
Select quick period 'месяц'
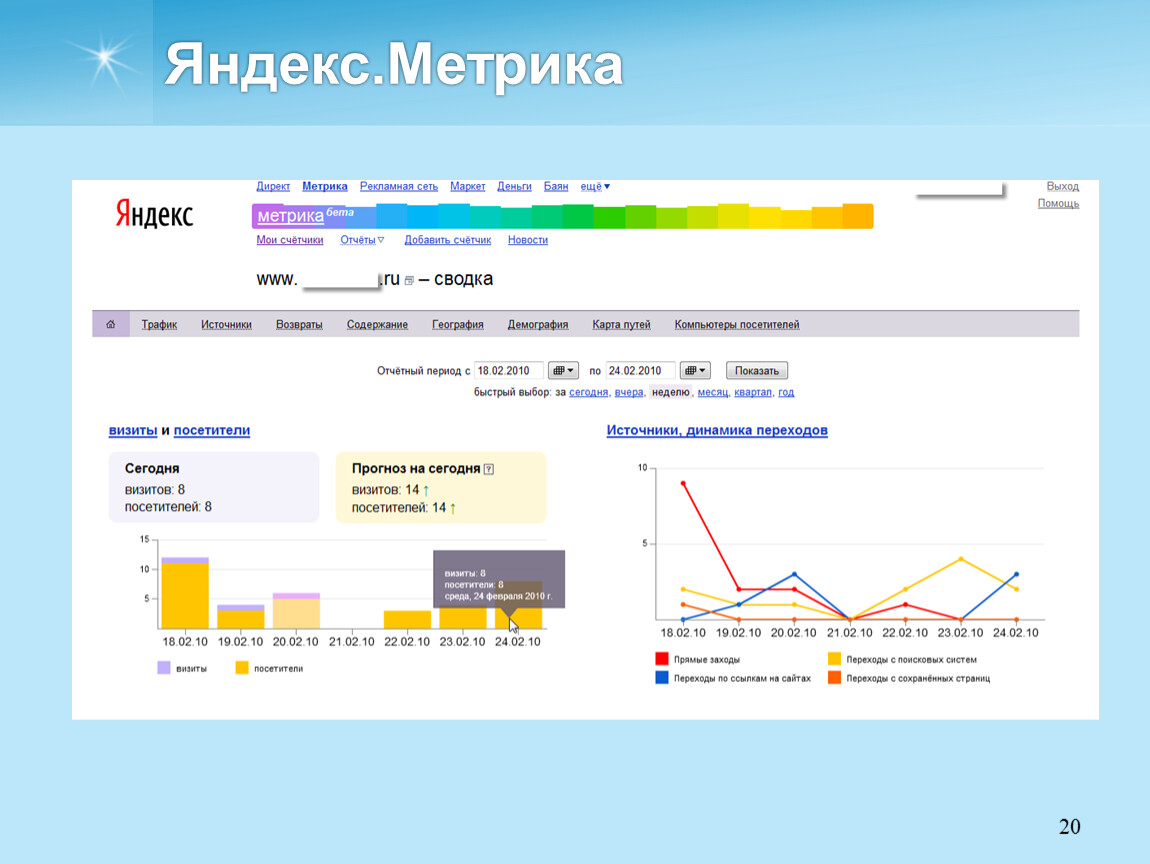click(712, 392)
